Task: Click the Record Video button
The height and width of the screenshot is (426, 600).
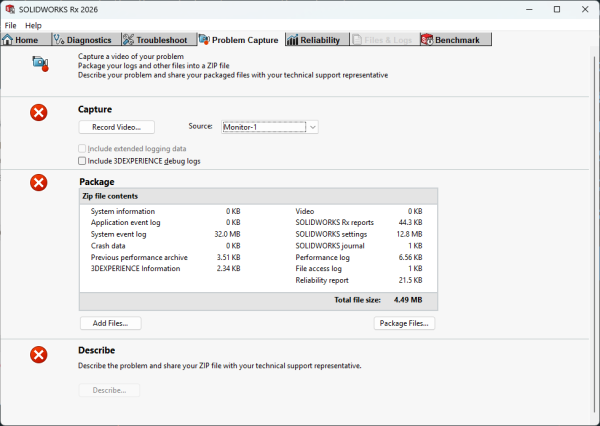Action: coord(117,127)
